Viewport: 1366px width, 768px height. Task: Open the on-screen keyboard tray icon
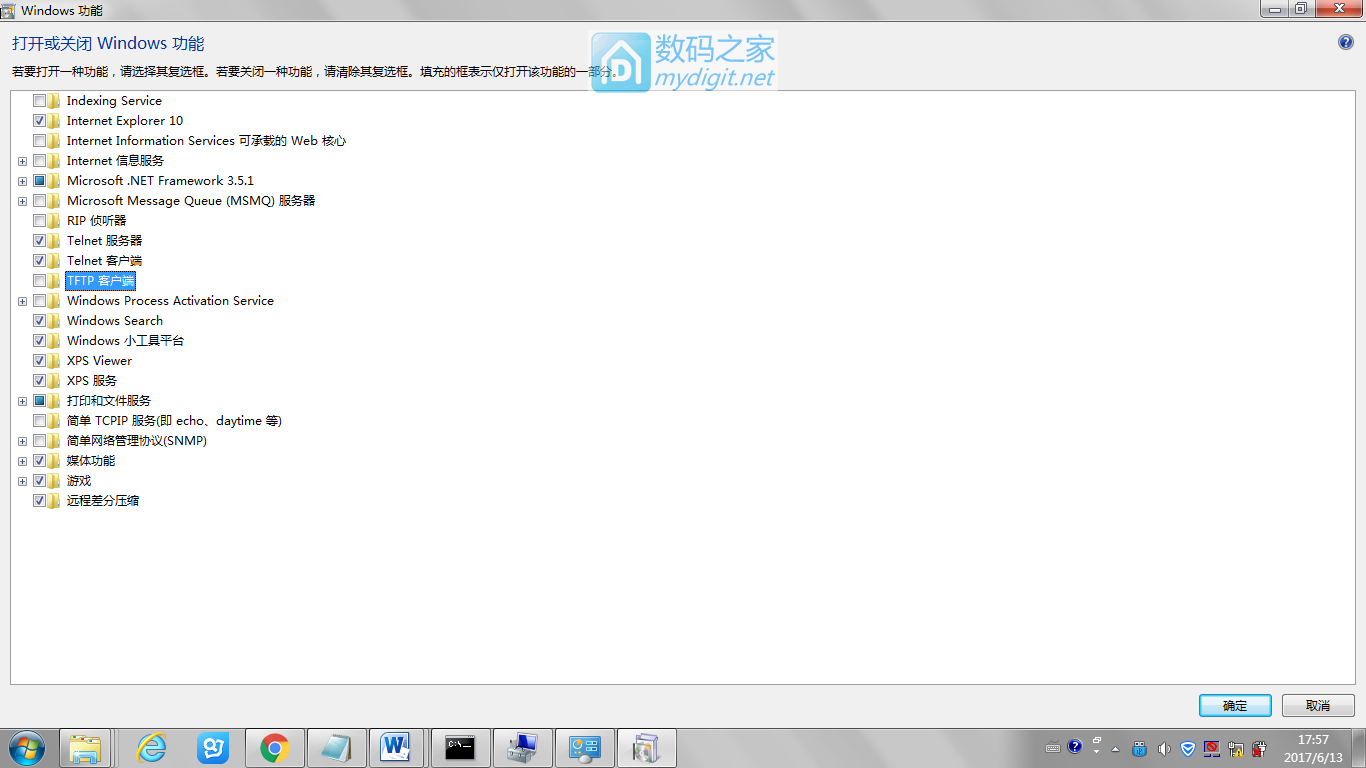click(1053, 748)
